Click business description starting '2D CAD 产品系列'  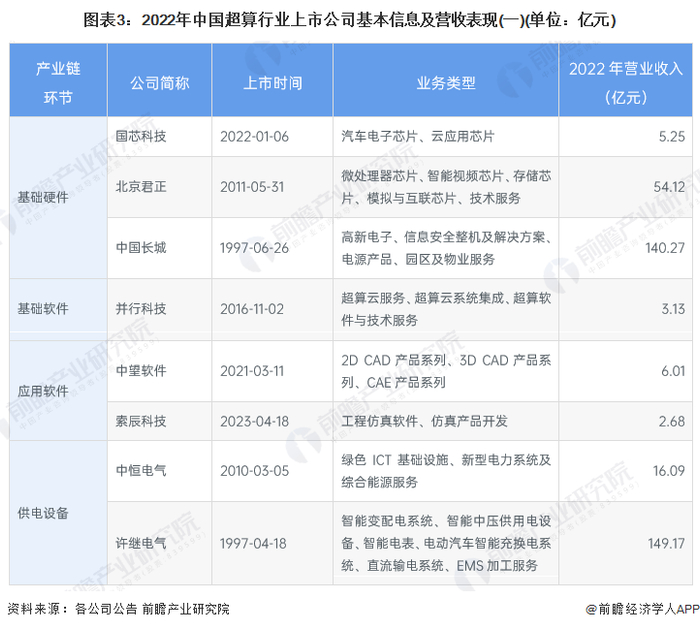click(x=446, y=371)
